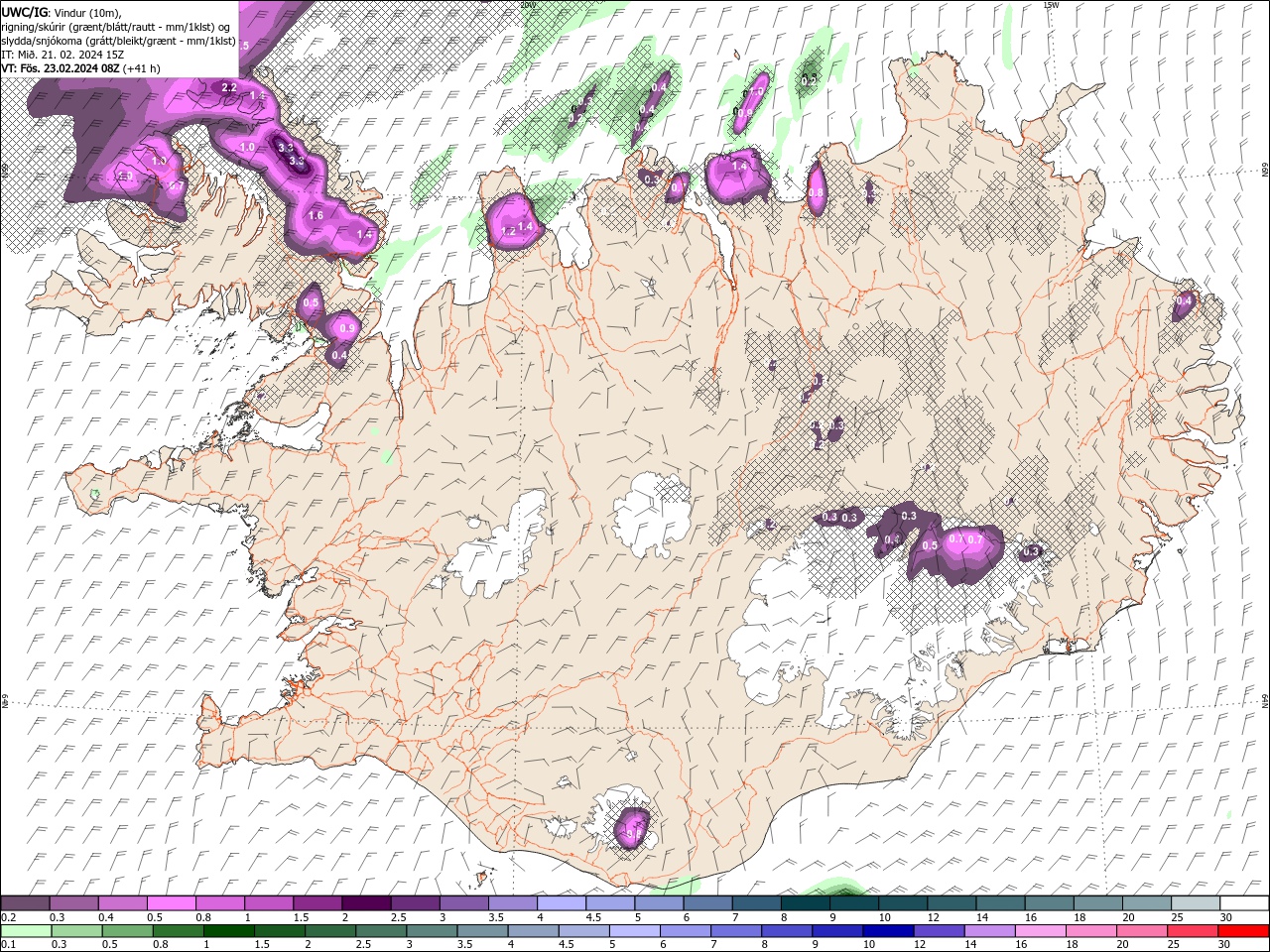Click the snow legend swatch between 0.3 and 0.4

pos(73,903)
